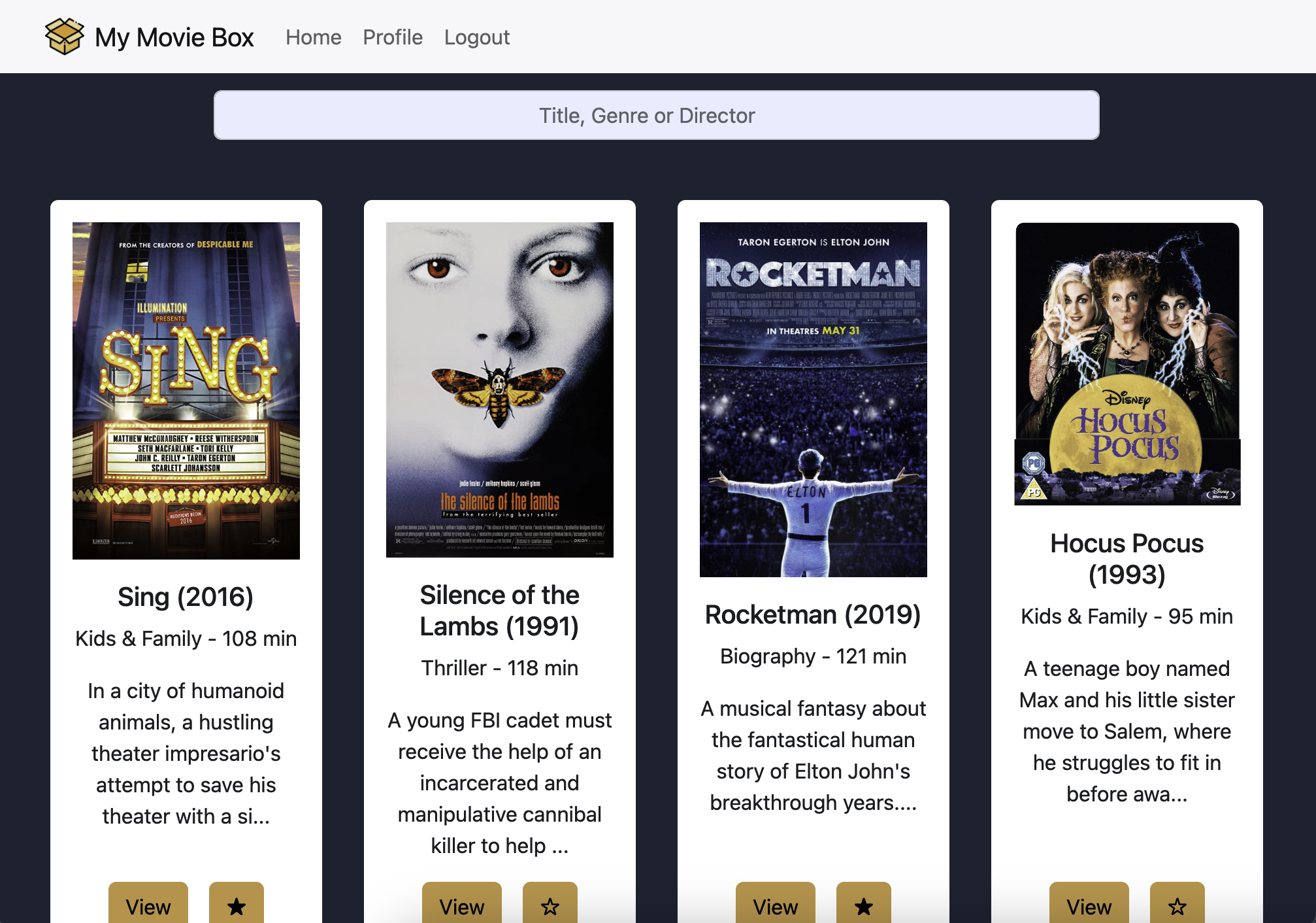Viewport: 1316px width, 923px height.
Task: Click the Sing (2016) title text
Action: click(186, 597)
